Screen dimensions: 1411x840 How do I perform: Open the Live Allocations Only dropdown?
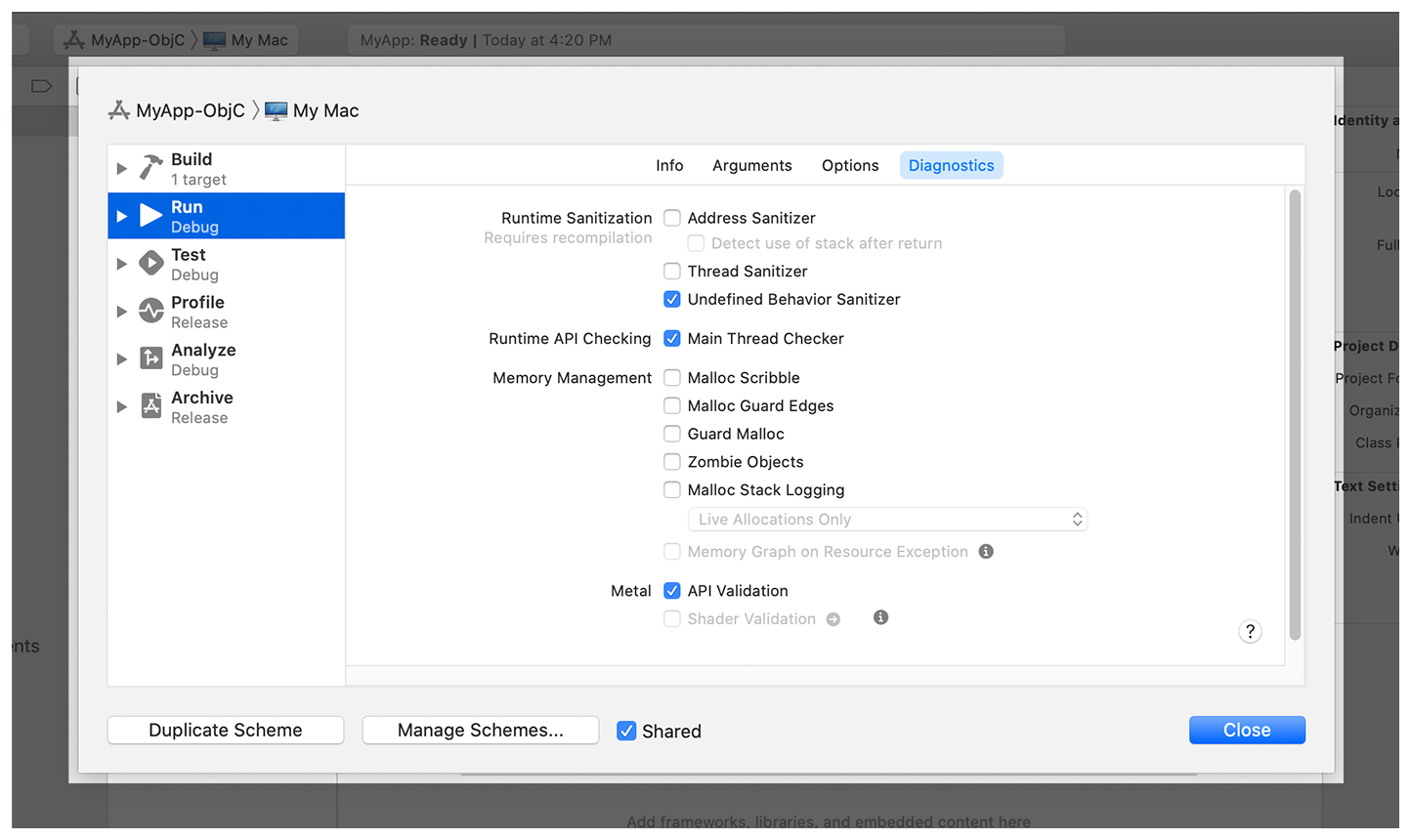click(x=887, y=519)
